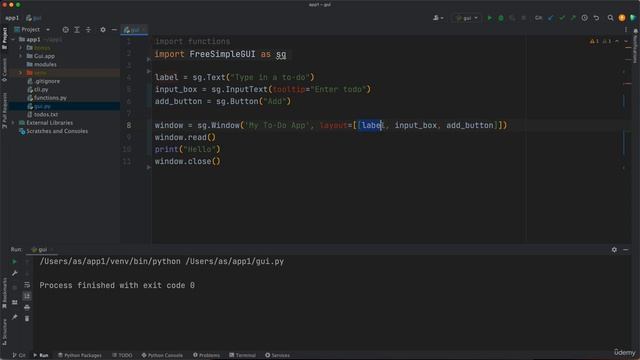The image size is (640, 360).
Task: Toggle scroll to end in Run console
Action: tap(27, 296)
